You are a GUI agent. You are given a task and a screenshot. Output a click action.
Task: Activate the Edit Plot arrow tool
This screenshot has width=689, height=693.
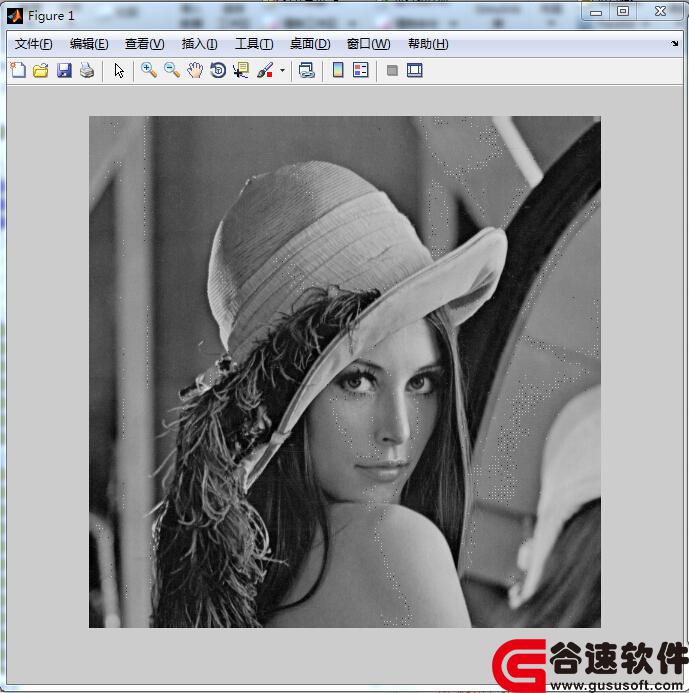pyautogui.click(x=119, y=70)
